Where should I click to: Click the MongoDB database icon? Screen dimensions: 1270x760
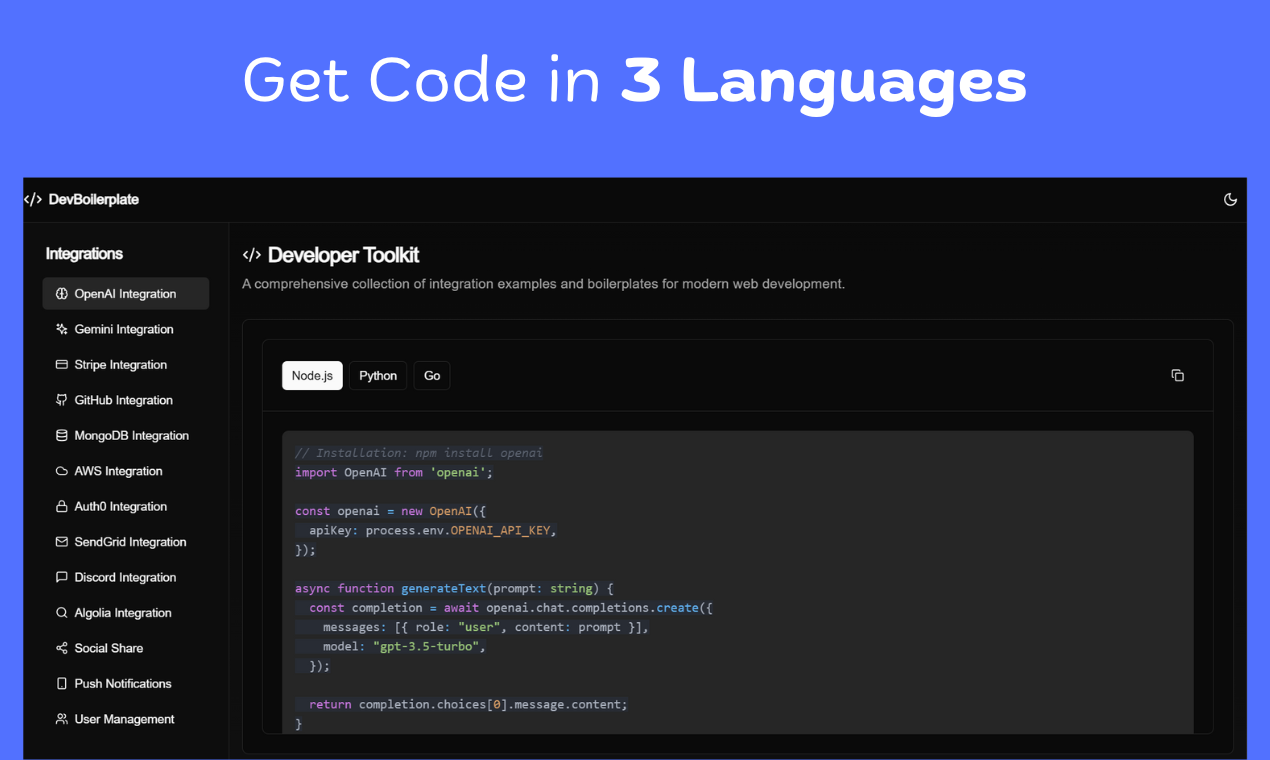pyautogui.click(x=62, y=436)
